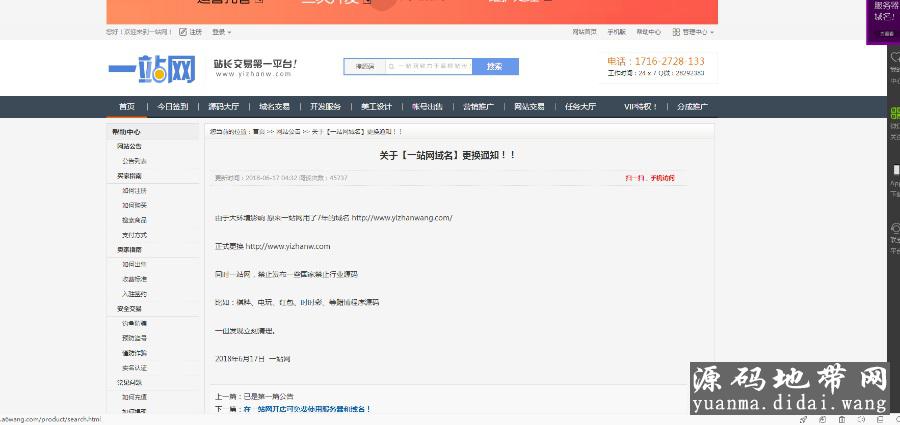Open 域名交易 in the navigation bar

click(x=274, y=107)
